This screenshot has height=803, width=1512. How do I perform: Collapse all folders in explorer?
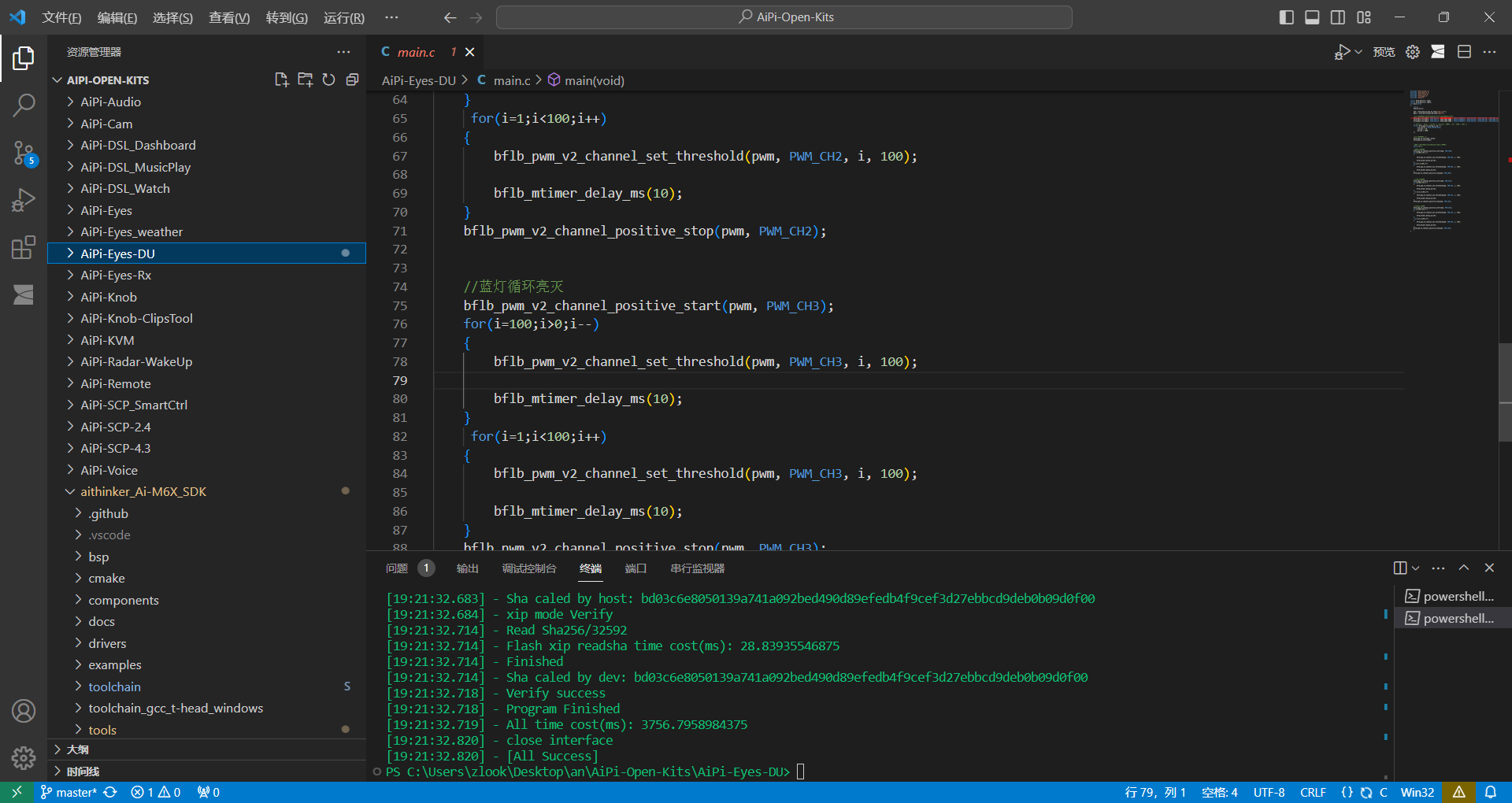[x=352, y=80]
